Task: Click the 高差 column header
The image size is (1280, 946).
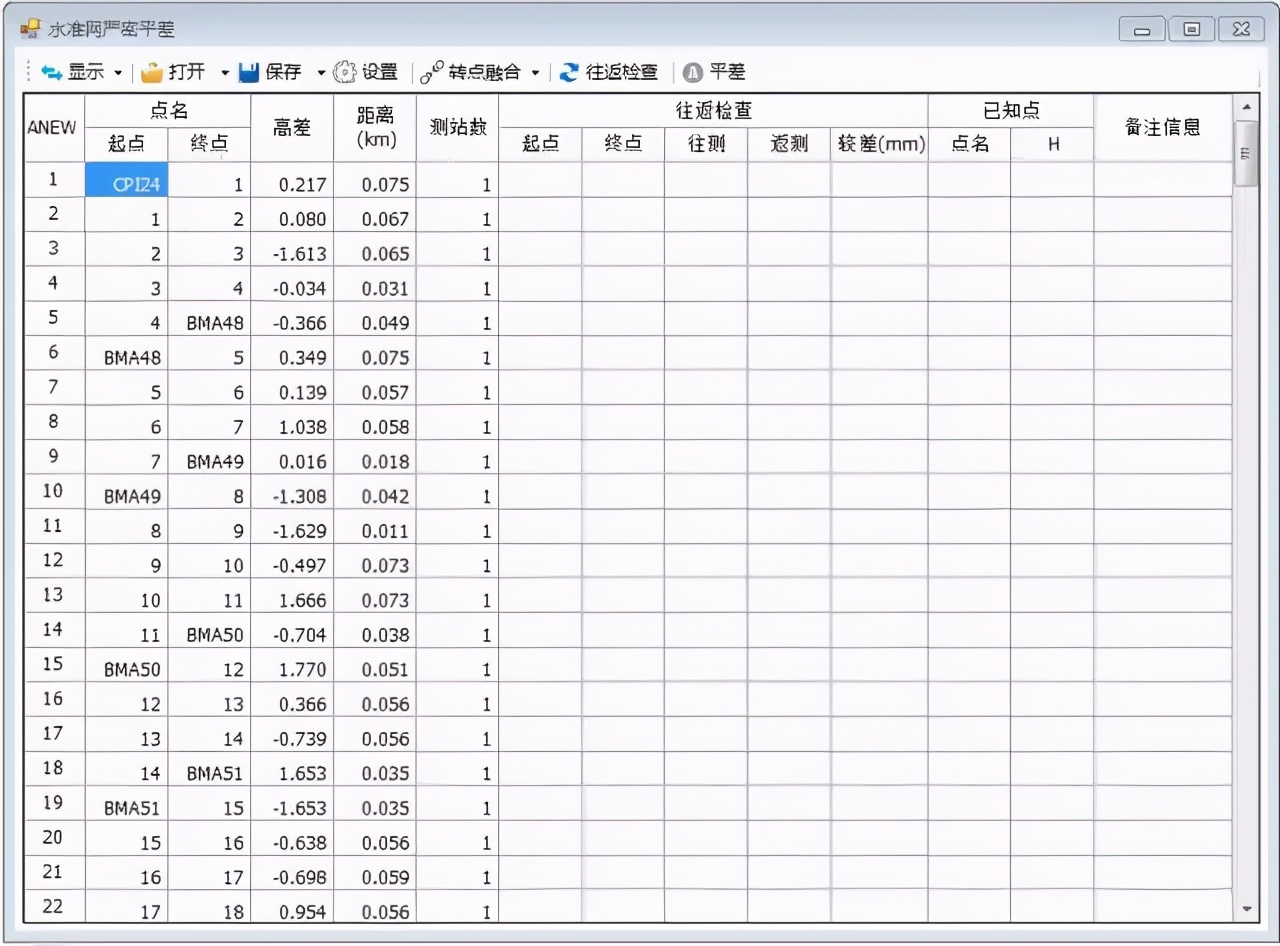Action: [290, 127]
